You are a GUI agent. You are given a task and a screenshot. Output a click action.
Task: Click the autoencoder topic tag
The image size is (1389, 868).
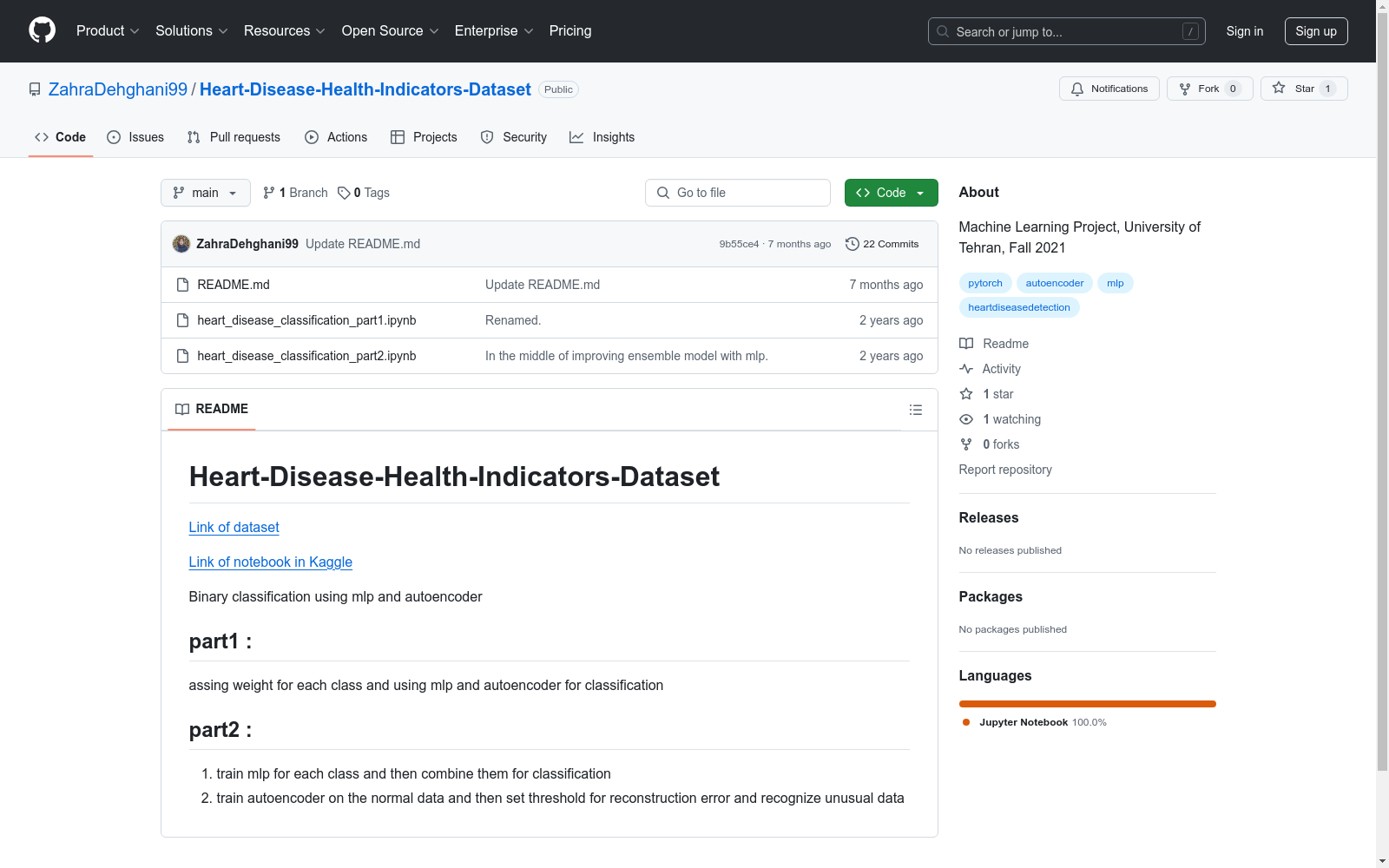(1055, 283)
